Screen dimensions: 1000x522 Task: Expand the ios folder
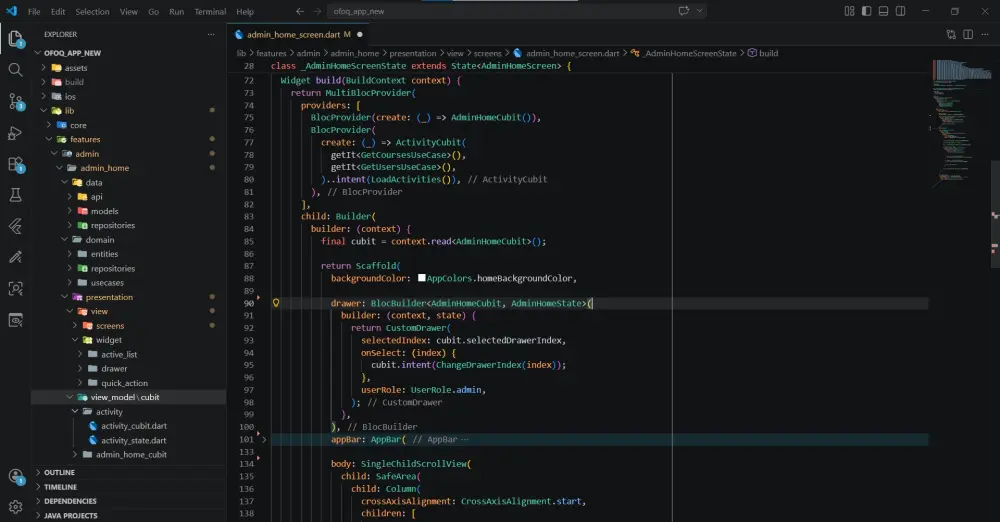[70, 96]
